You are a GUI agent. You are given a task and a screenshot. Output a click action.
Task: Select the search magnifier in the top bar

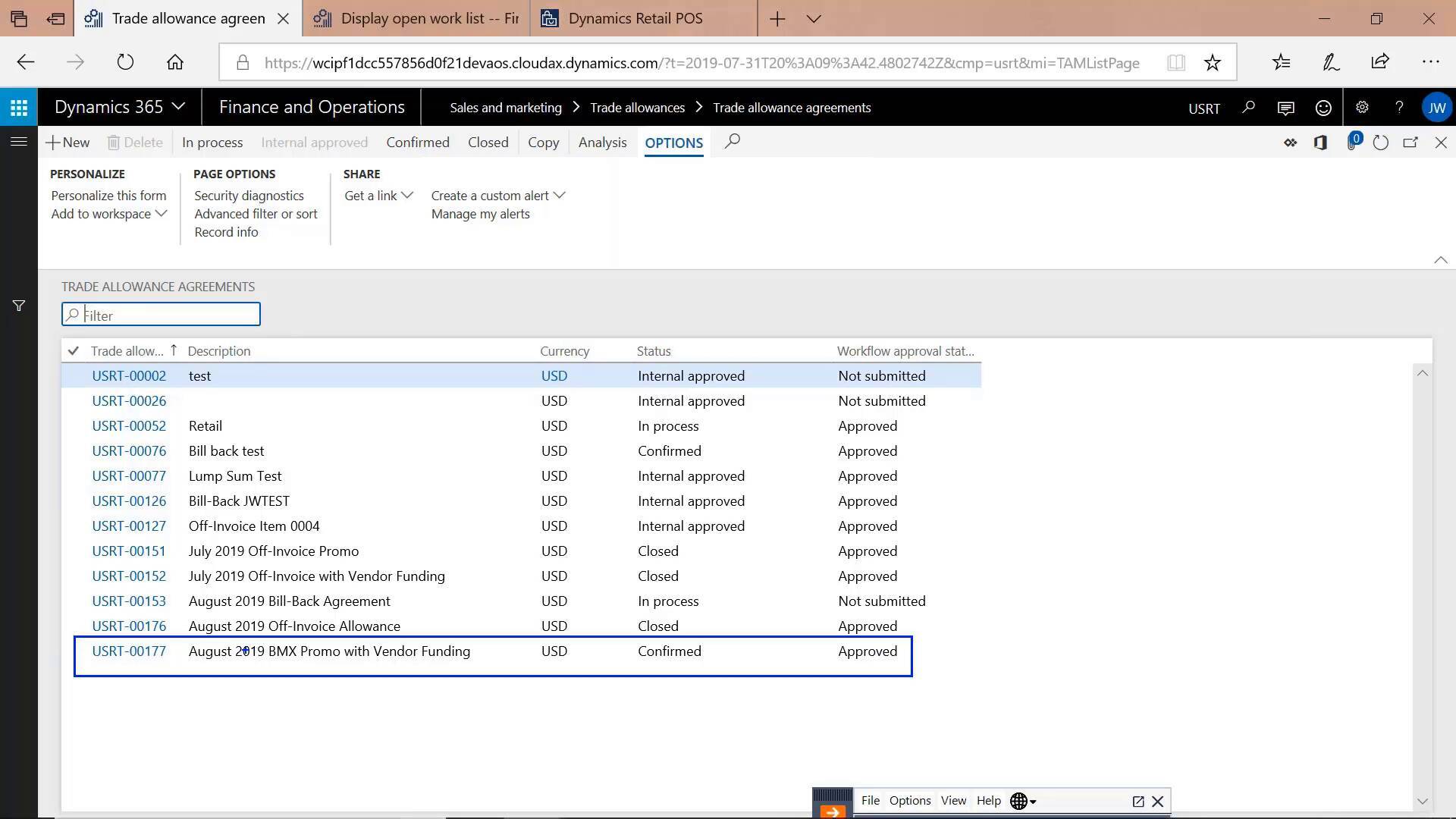[1247, 107]
